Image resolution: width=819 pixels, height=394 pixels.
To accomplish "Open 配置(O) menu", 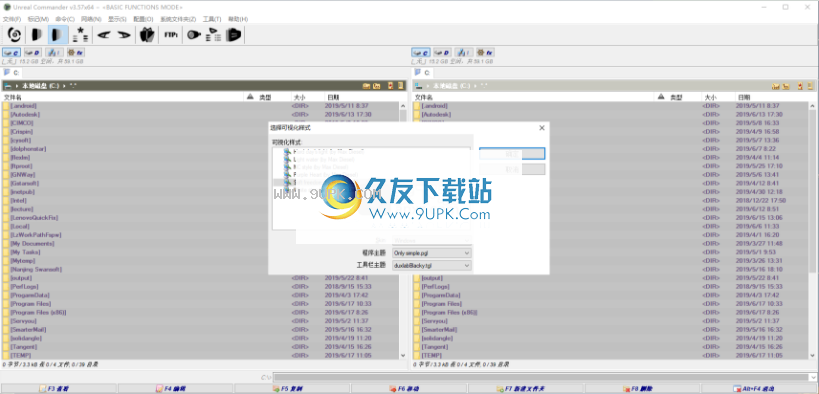I will (143, 19).
